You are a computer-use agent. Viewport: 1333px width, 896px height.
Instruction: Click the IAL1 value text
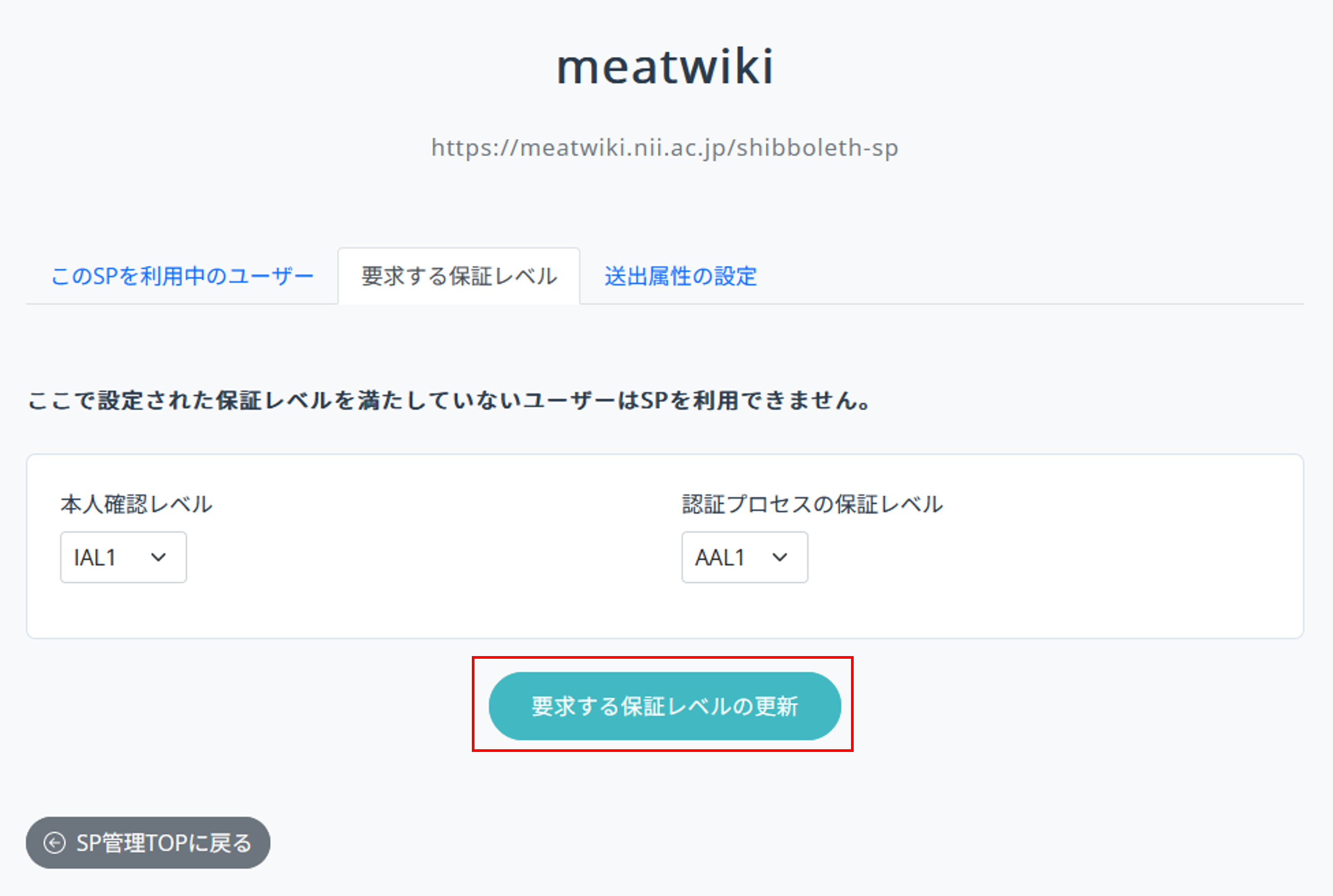coord(95,558)
